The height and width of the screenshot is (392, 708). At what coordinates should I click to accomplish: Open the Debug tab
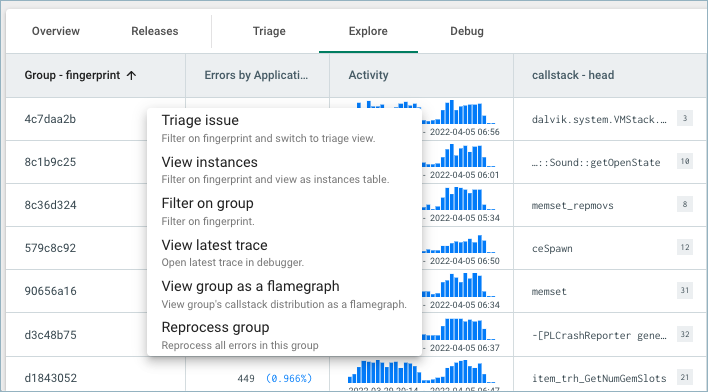point(467,31)
